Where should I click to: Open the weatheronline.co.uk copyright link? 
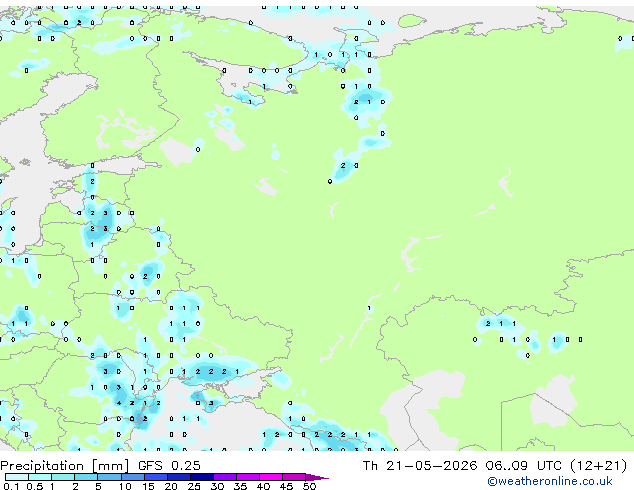point(549,481)
